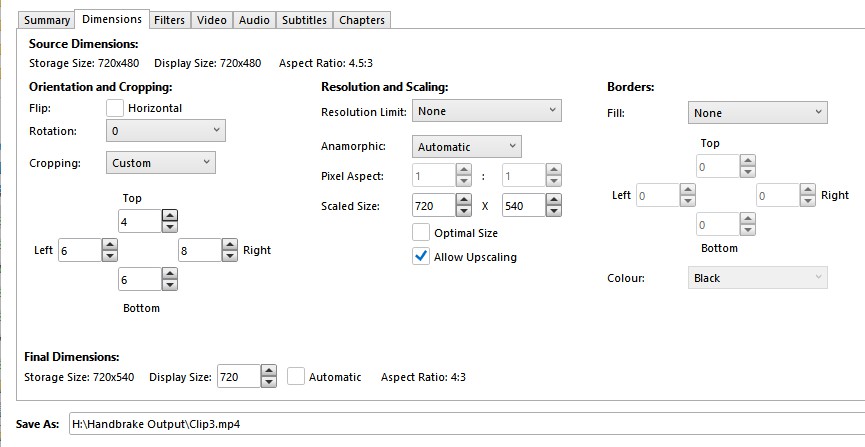Screen dimensions: 865x447
Task: Open the Anamorphic dropdown
Action: tap(467, 147)
